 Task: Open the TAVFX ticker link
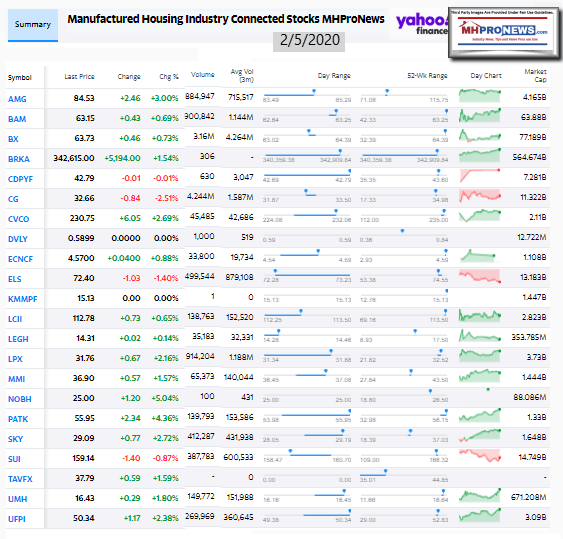(20, 479)
